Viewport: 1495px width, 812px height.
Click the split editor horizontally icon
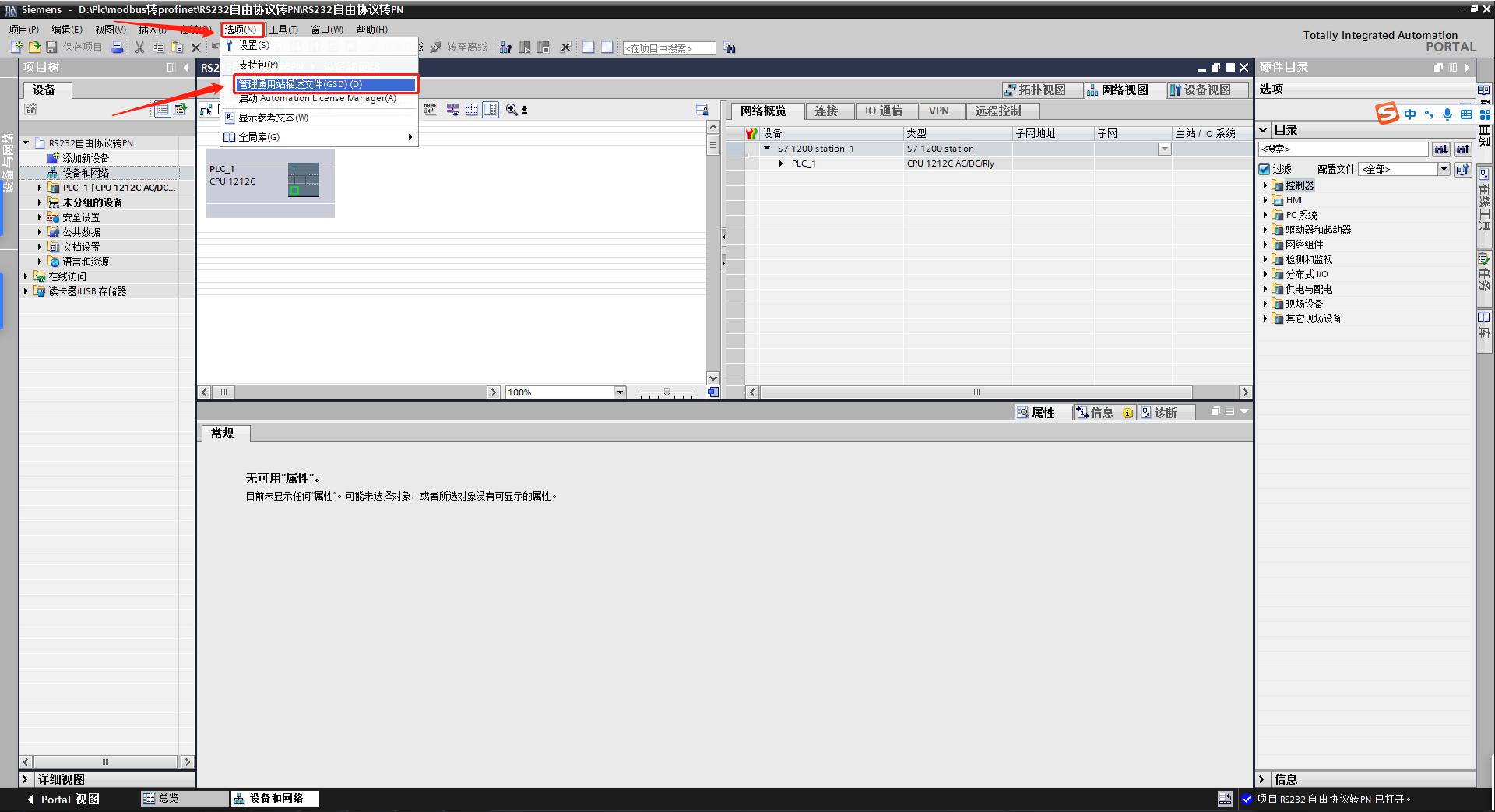coord(589,47)
